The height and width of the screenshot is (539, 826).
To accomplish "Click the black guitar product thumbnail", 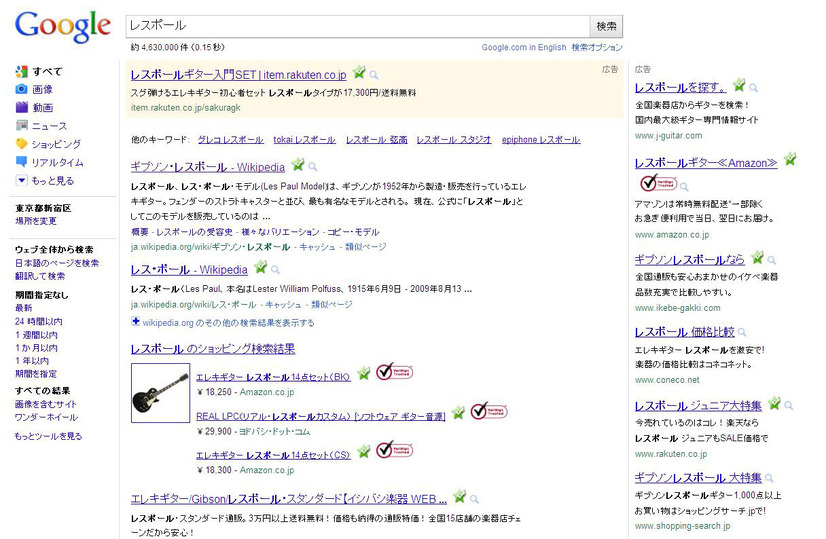I will pyautogui.click(x=160, y=393).
